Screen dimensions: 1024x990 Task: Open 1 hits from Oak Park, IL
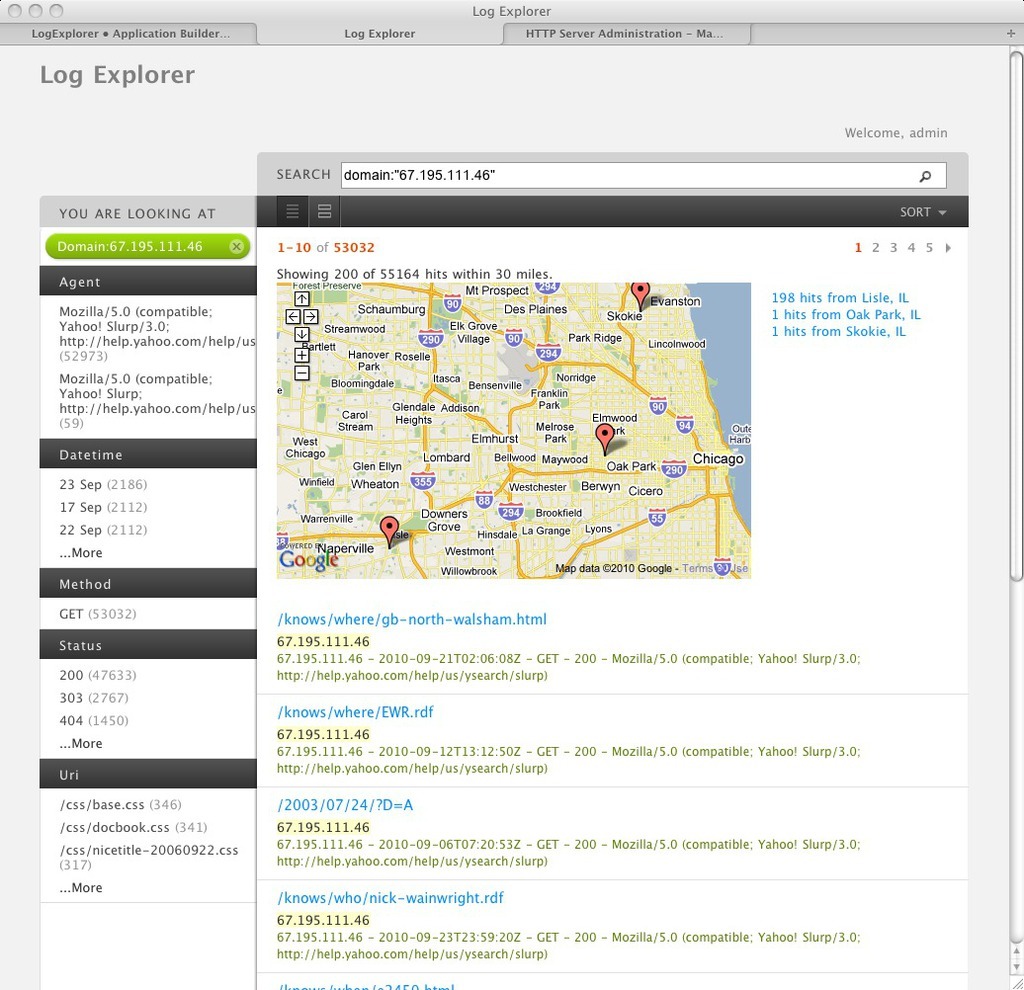(x=846, y=315)
